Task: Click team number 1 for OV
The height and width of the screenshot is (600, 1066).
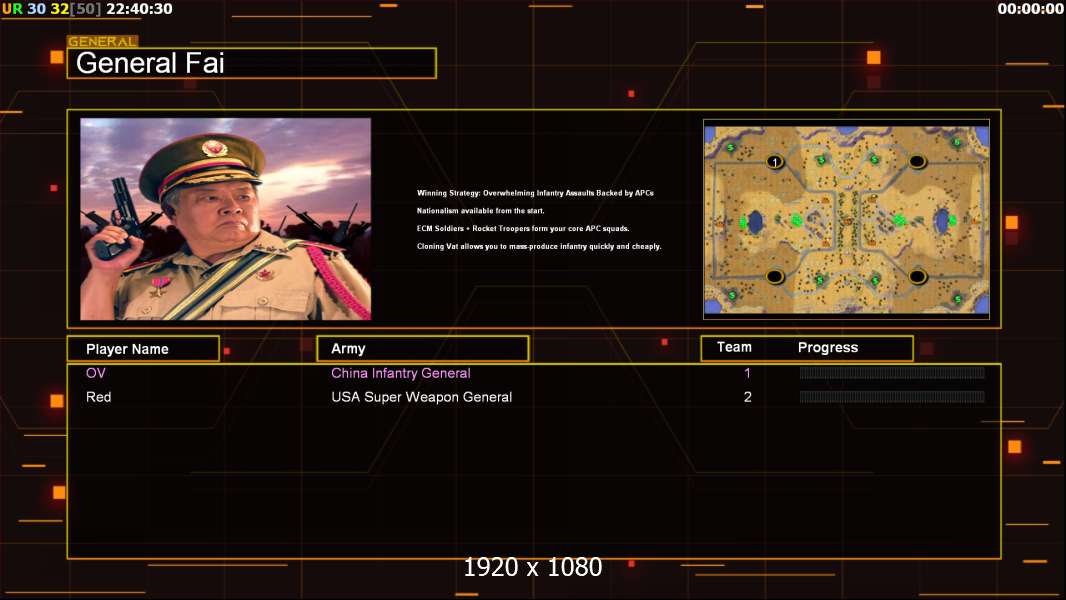Action: coord(747,373)
